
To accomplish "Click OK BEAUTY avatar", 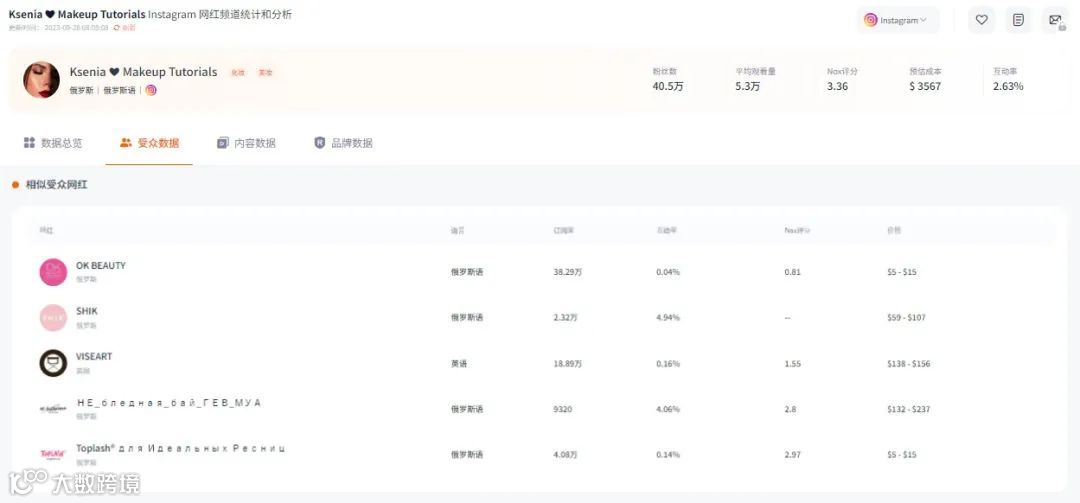I will [53, 272].
